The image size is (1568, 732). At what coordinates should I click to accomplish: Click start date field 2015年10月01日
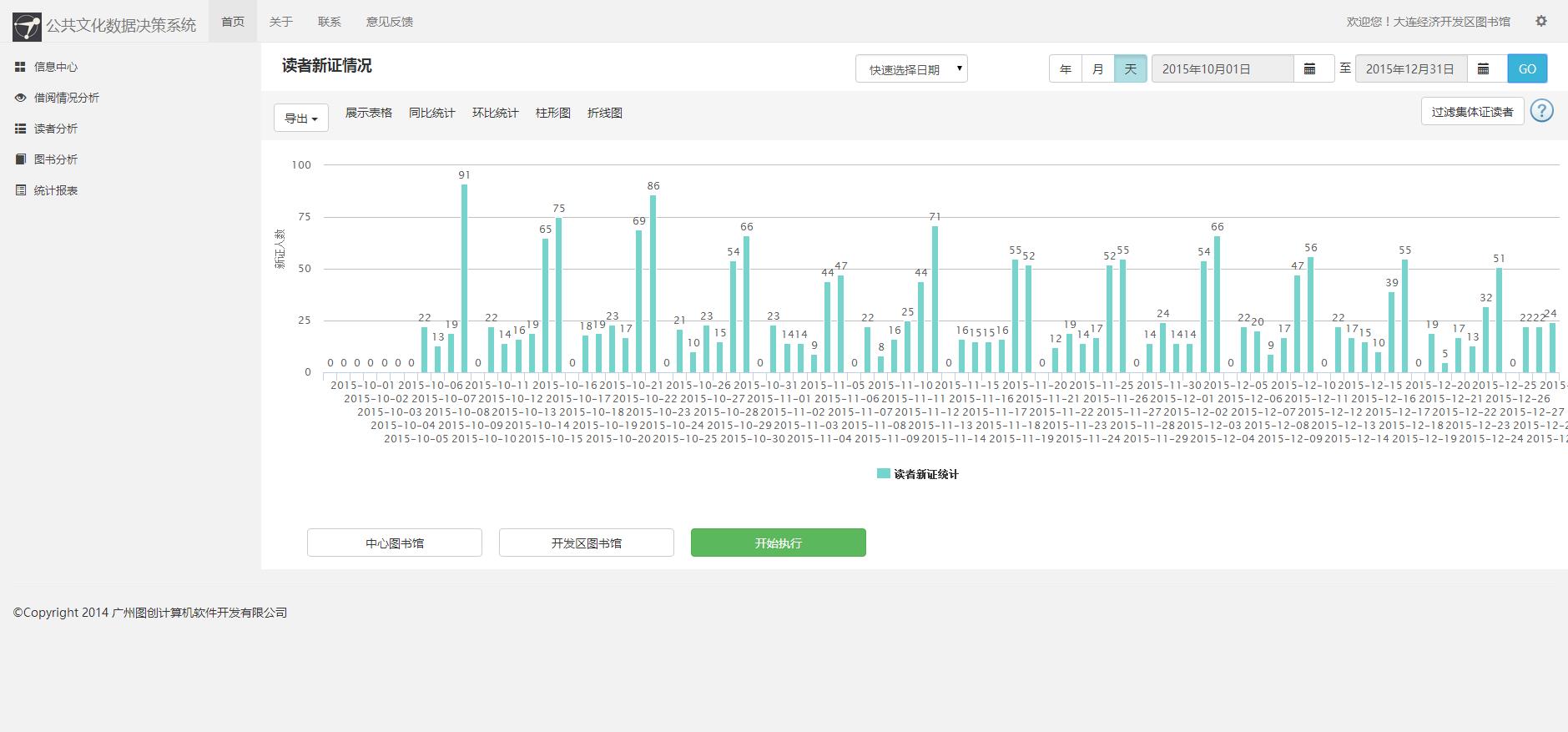tap(1223, 68)
